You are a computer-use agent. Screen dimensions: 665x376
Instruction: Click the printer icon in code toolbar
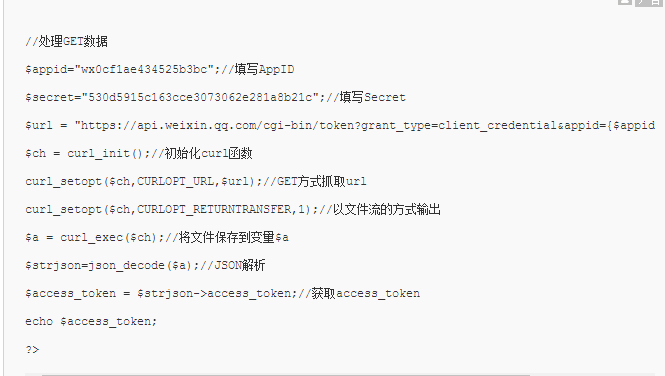655,2
